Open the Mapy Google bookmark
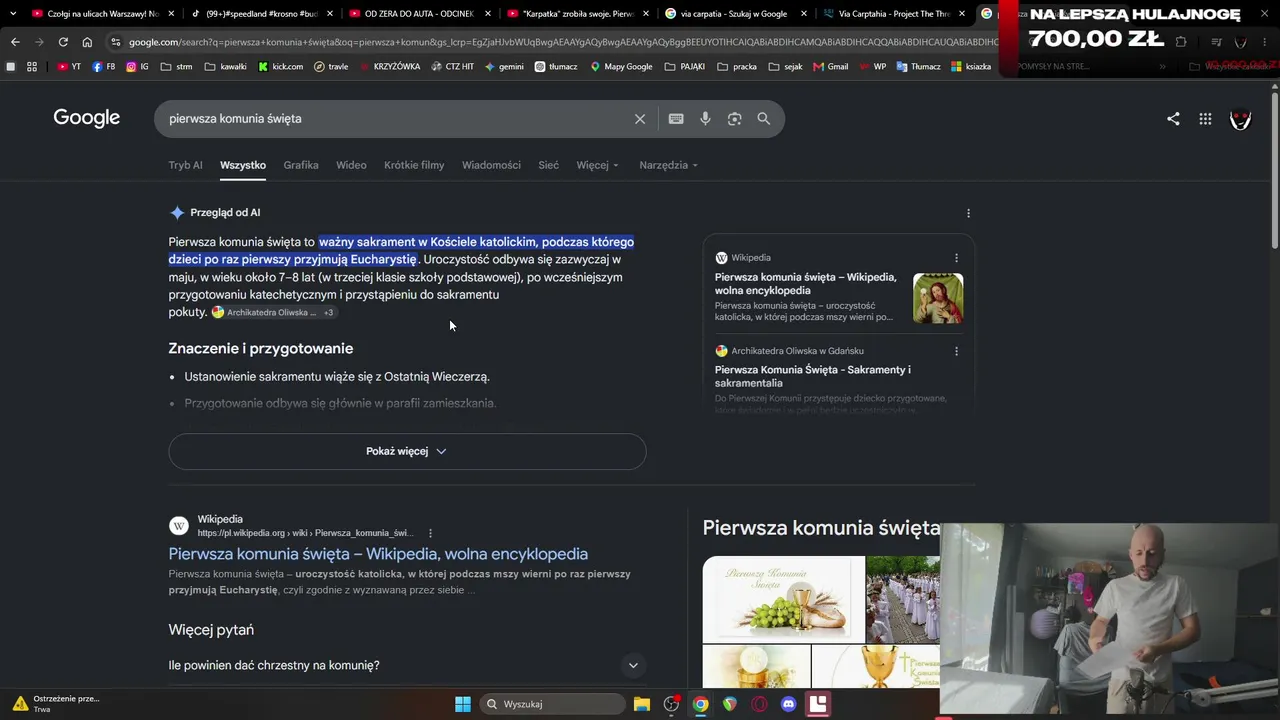Viewport: 1280px width, 720px height. pos(621,67)
